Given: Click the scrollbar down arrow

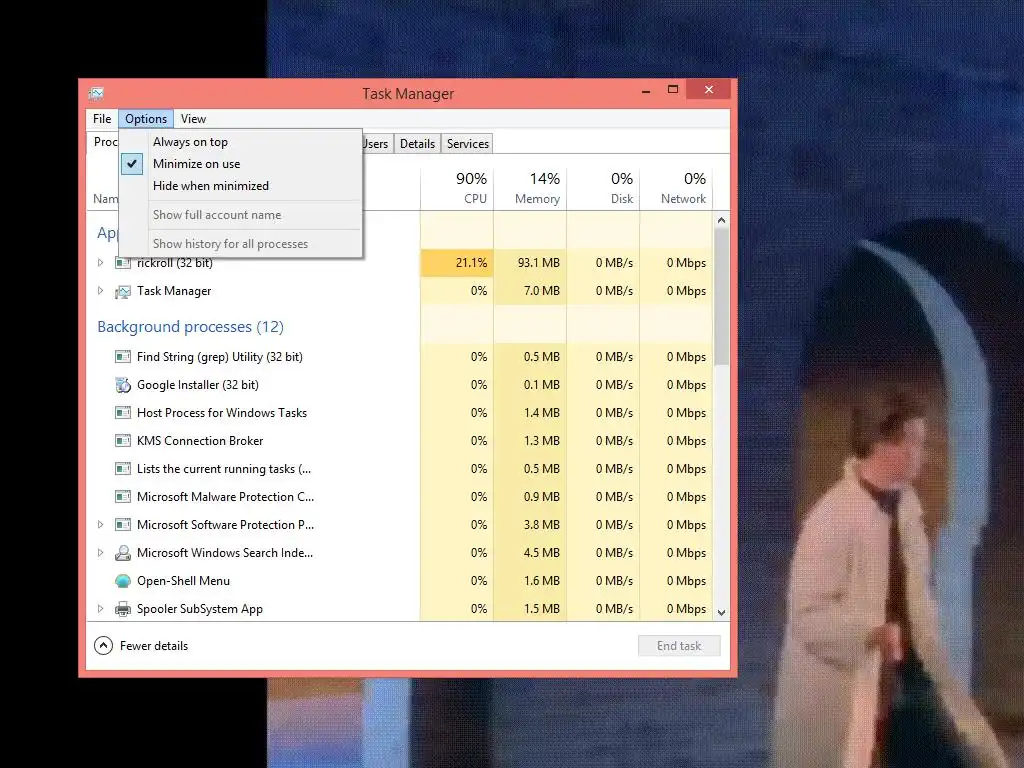Looking at the screenshot, I should [x=722, y=613].
